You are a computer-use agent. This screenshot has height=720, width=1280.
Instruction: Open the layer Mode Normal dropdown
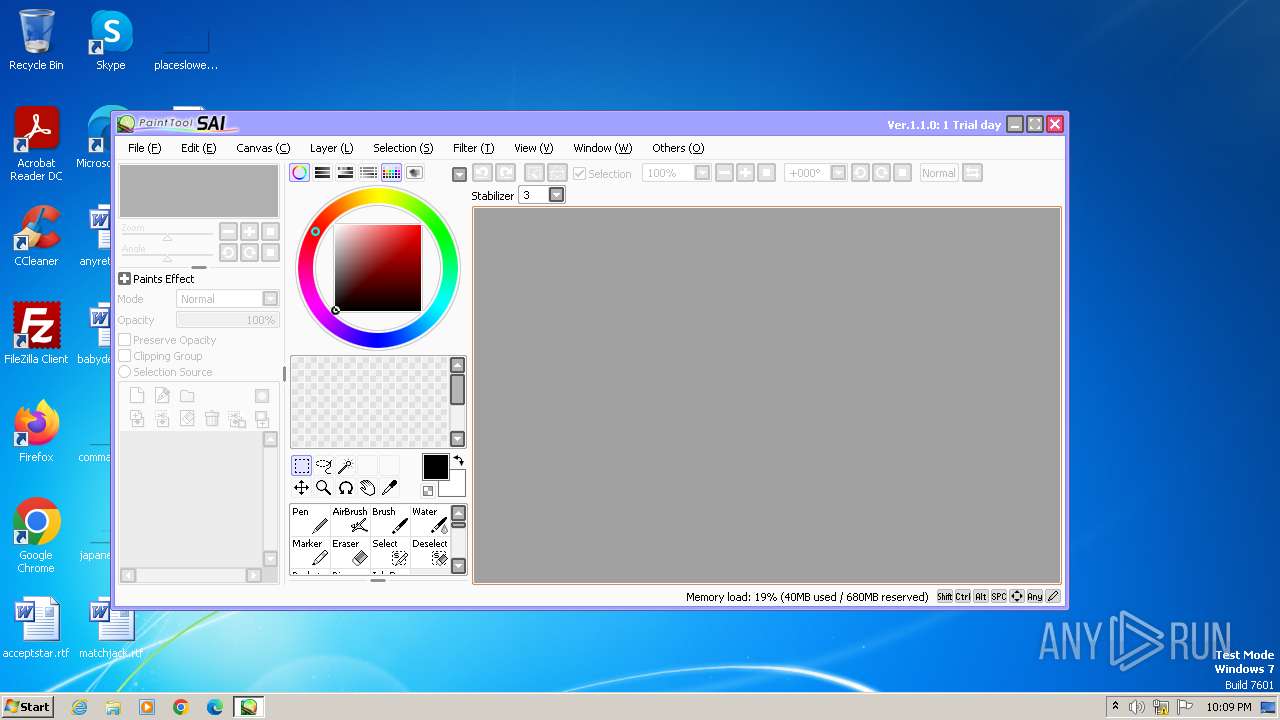pos(270,299)
